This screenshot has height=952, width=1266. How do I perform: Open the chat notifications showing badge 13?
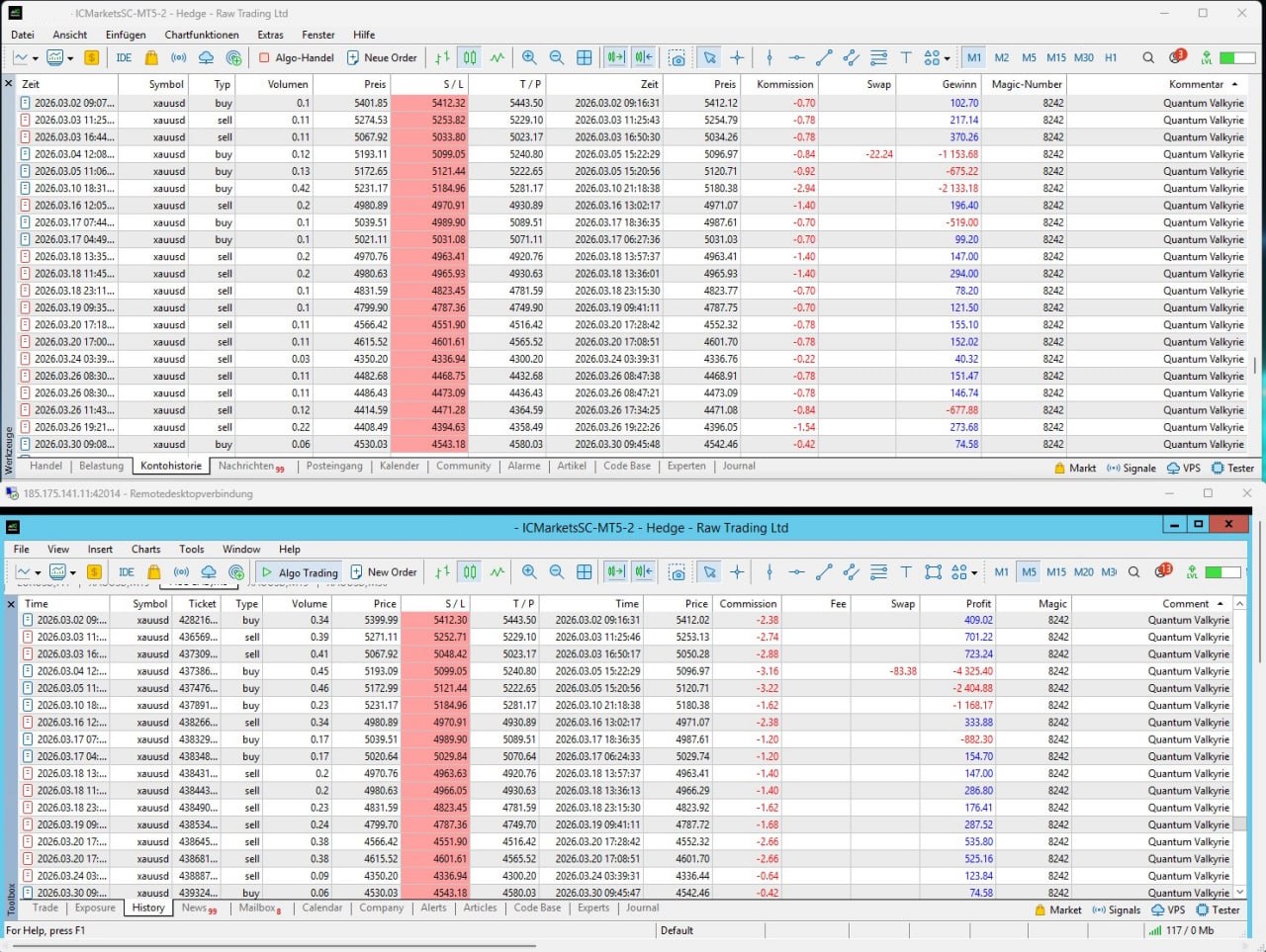coord(1164,570)
